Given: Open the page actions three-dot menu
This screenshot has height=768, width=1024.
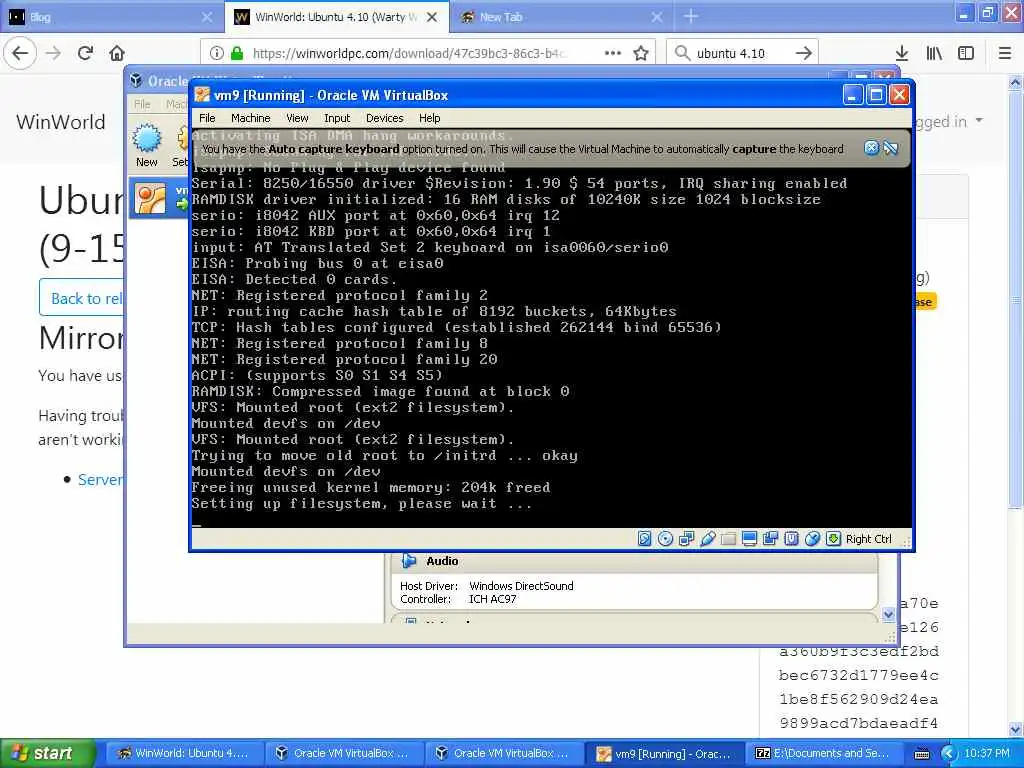Looking at the screenshot, I should (x=613, y=53).
